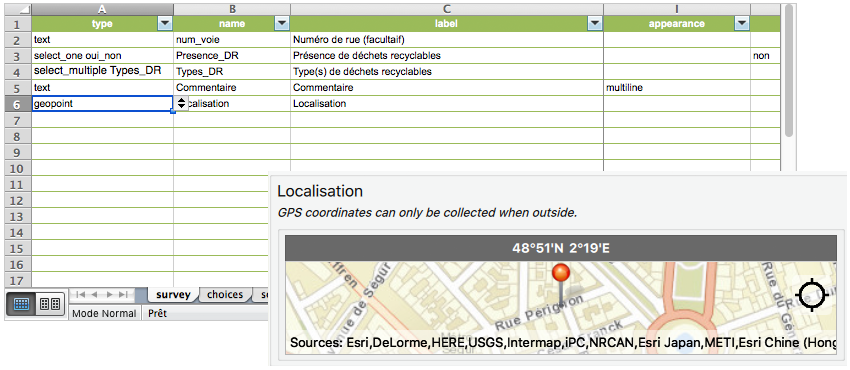This screenshot has width=850, height=370.
Task: Go to previous sheet navigation arrow
Action: [94, 294]
